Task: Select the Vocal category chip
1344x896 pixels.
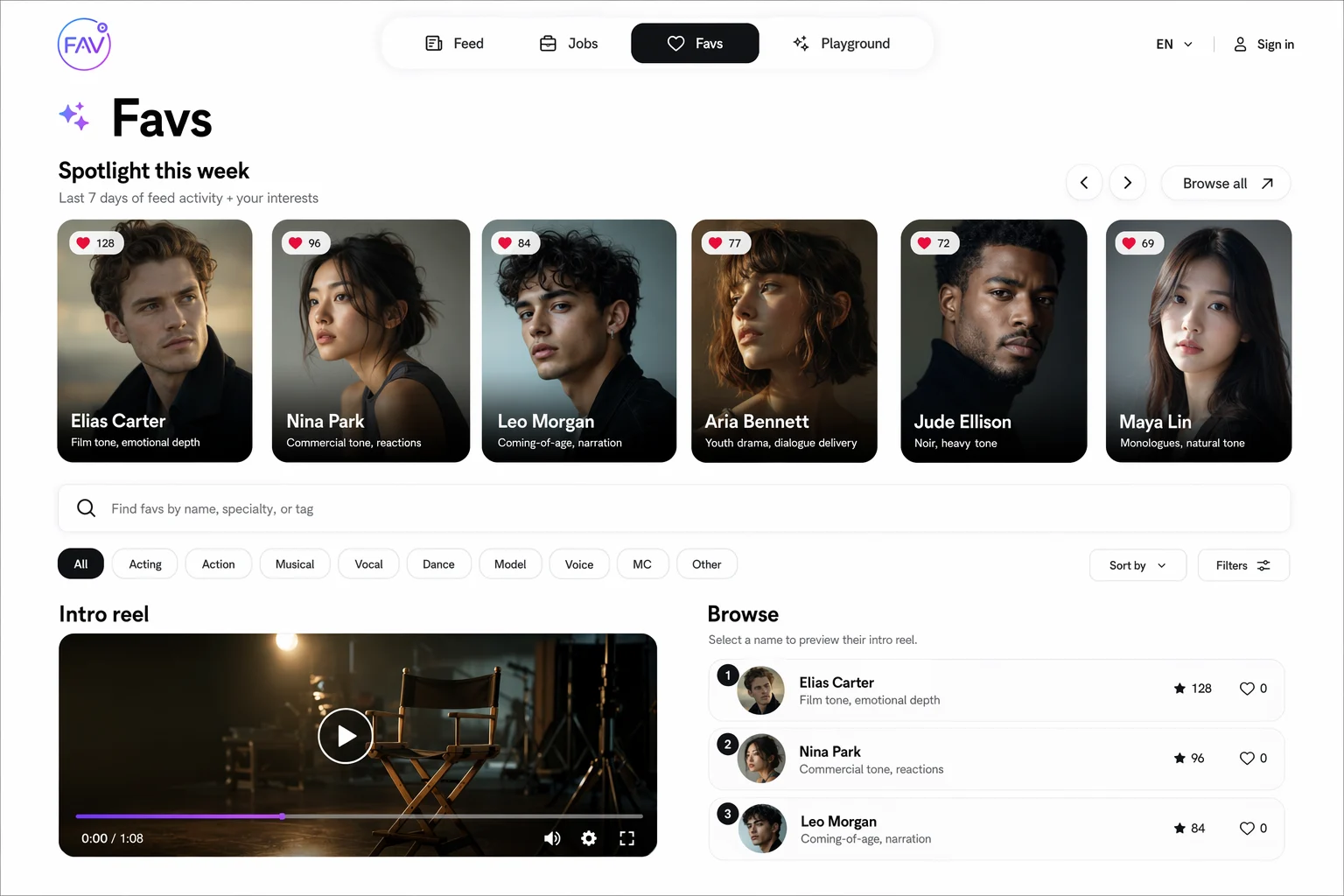Action: [x=368, y=564]
